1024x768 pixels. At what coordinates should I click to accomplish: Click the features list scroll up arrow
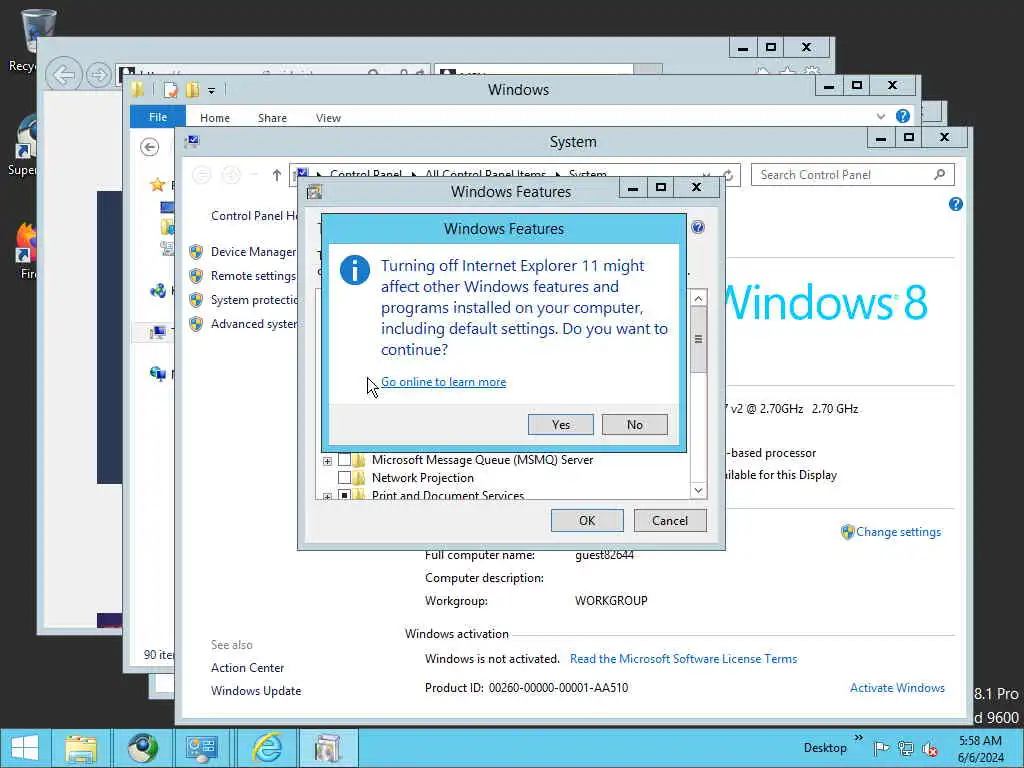click(x=698, y=298)
